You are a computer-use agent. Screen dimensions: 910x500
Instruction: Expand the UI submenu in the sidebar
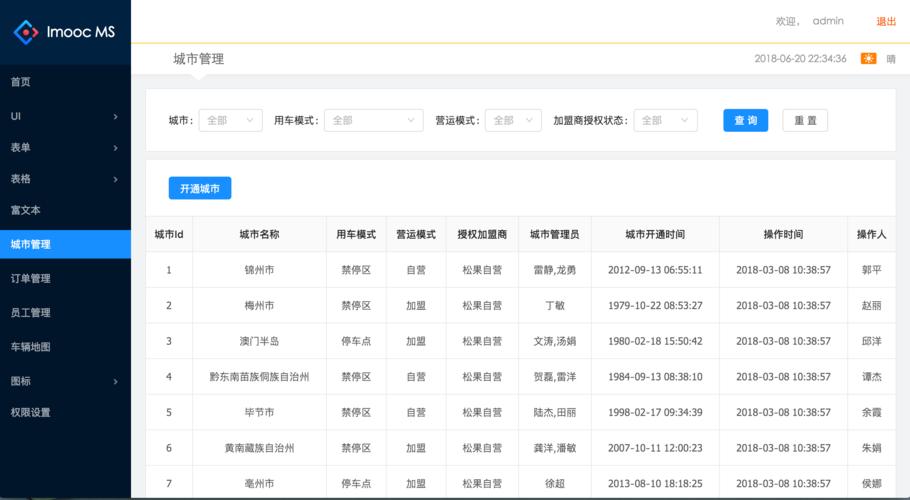pyautogui.click(x=66, y=116)
